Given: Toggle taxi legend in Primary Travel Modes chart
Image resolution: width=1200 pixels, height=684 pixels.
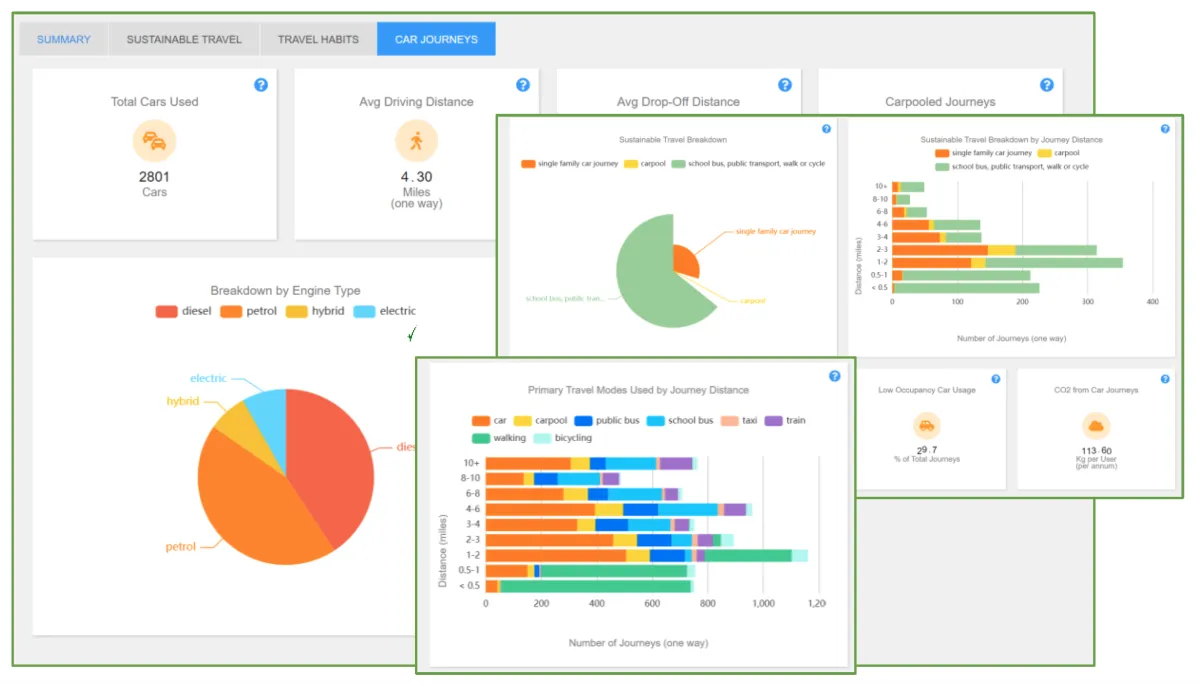Looking at the screenshot, I should (x=739, y=421).
